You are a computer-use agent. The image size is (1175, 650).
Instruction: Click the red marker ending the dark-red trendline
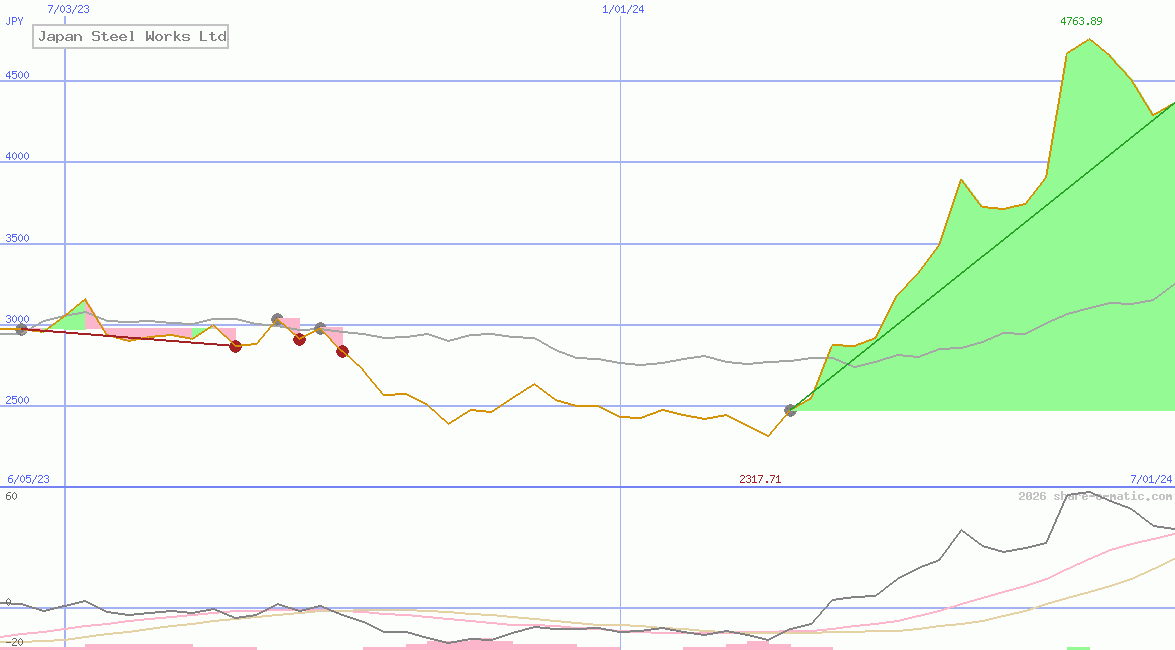(x=235, y=346)
